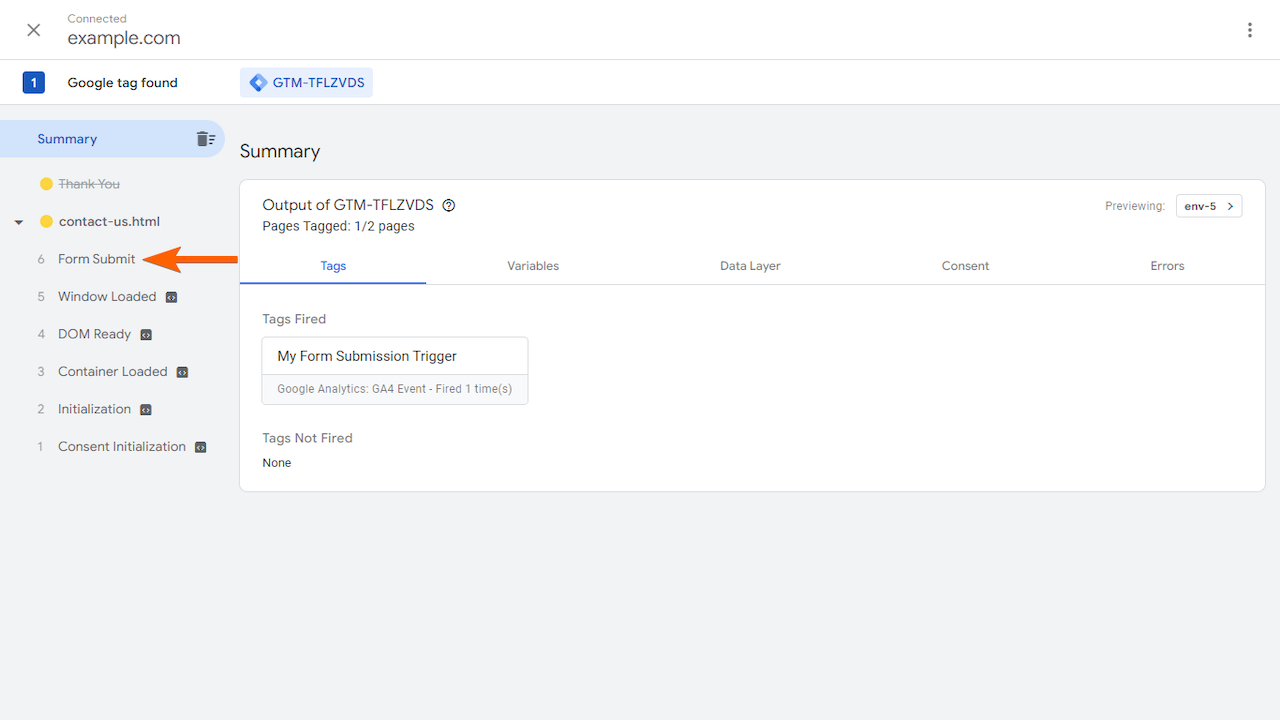Click the Tag Manager diamond icon on GTM-TFLZVDS chip
The image size is (1280, 720).
coord(258,82)
